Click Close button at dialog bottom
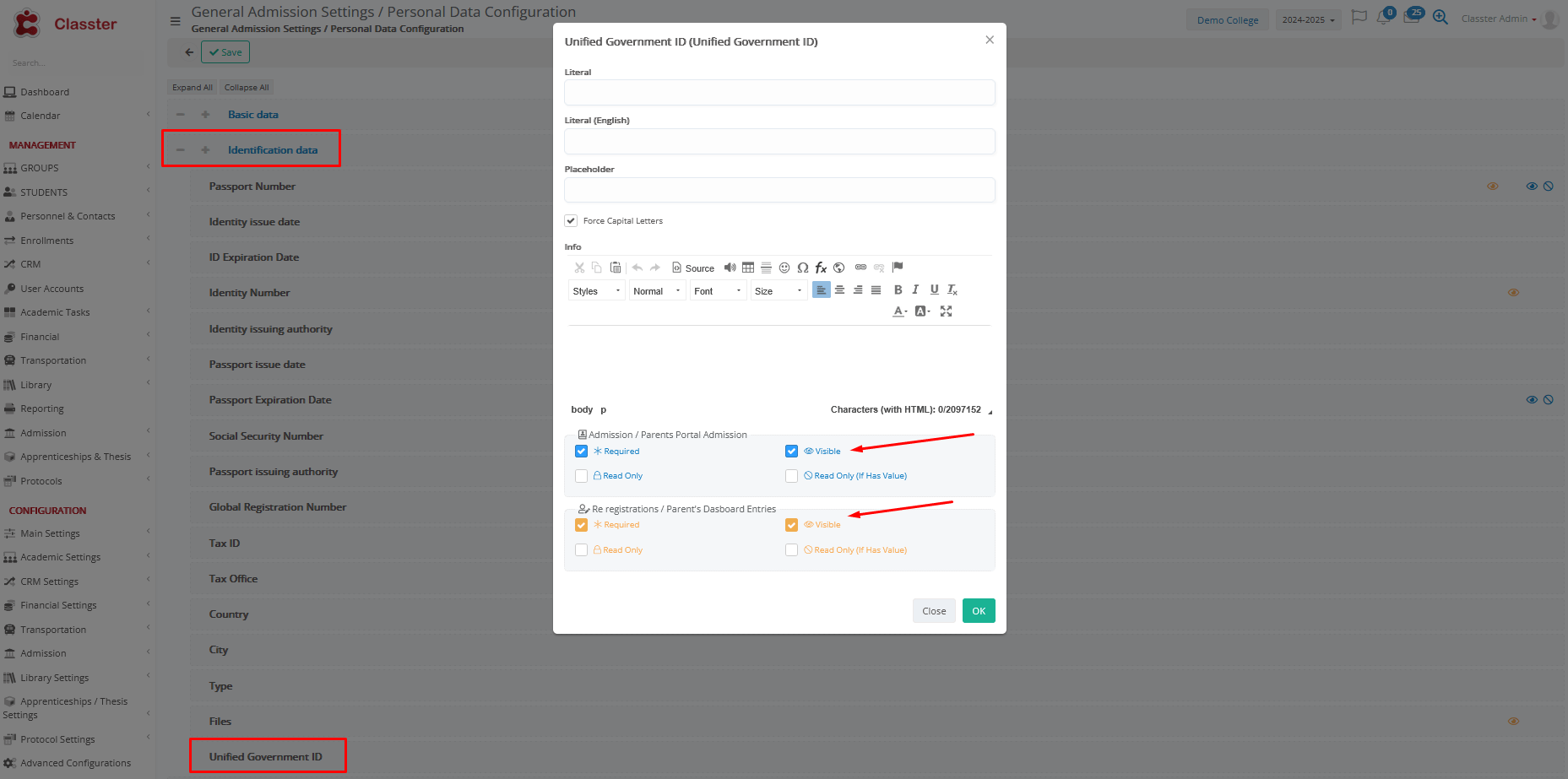 pos(934,611)
